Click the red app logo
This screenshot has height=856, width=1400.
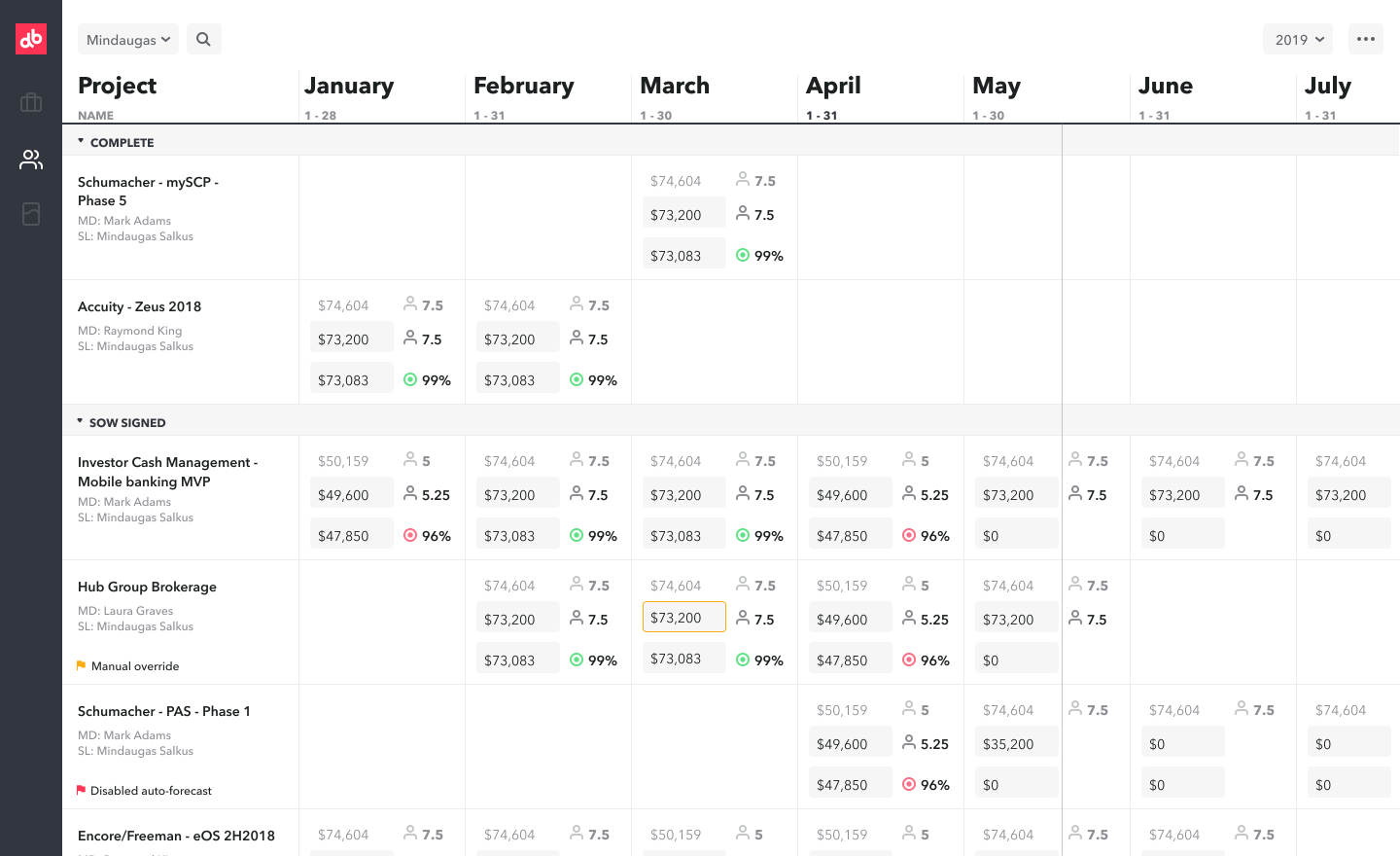(x=31, y=39)
